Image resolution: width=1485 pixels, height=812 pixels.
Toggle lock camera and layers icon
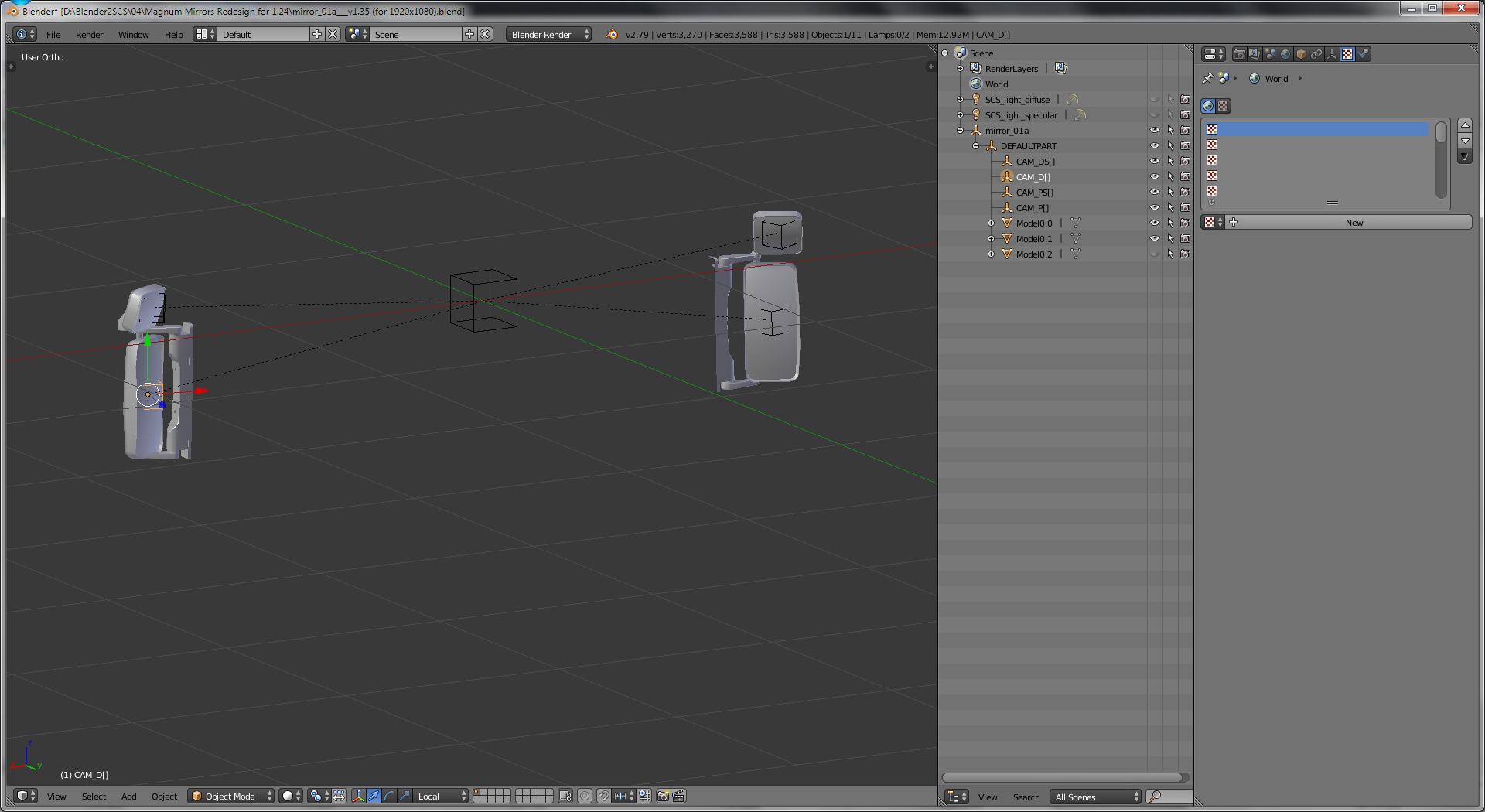point(565,796)
